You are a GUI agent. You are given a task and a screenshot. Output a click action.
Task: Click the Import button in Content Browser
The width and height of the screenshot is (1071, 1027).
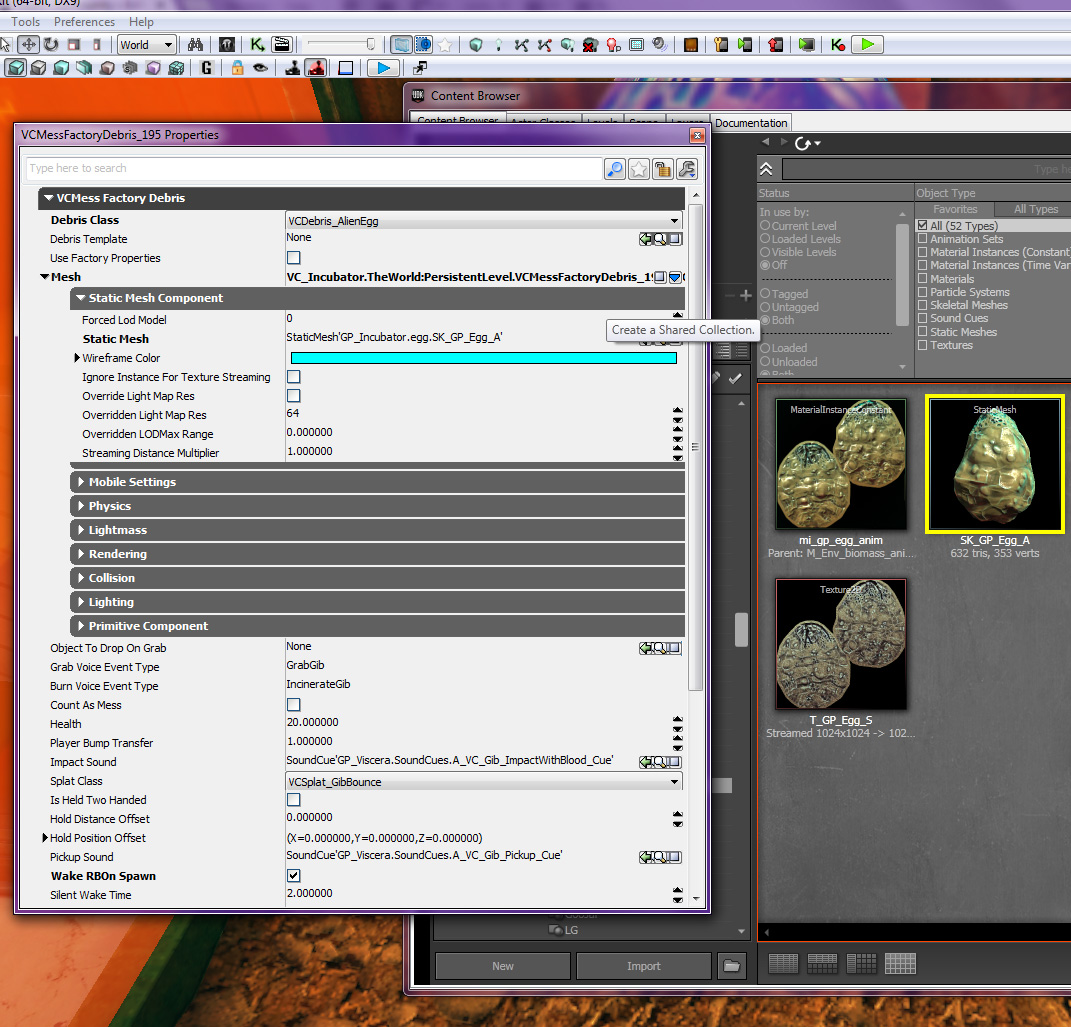tap(643, 966)
